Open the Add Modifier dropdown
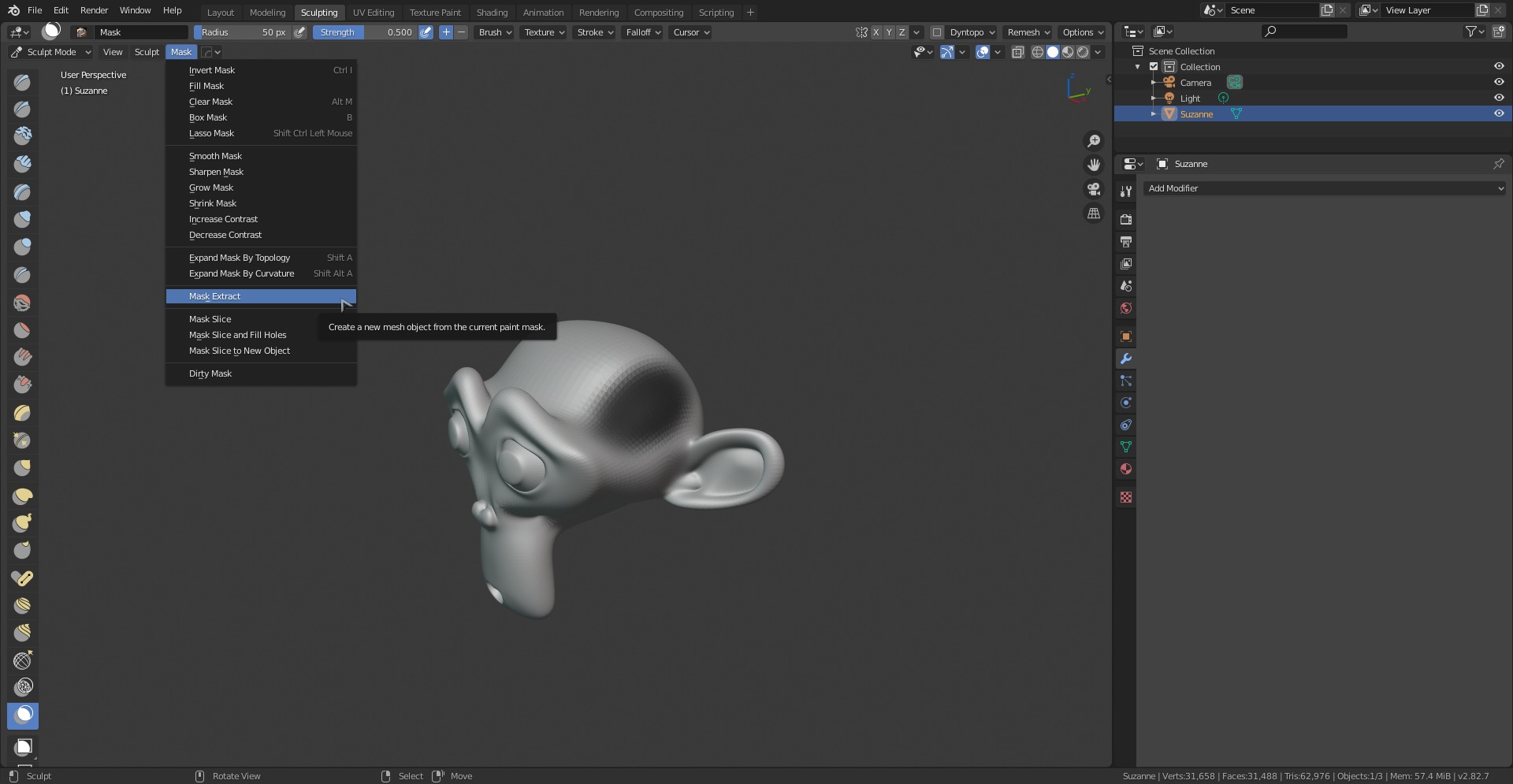The height and width of the screenshot is (784, 1513). pyautogui.click(x=1324, y=188)
